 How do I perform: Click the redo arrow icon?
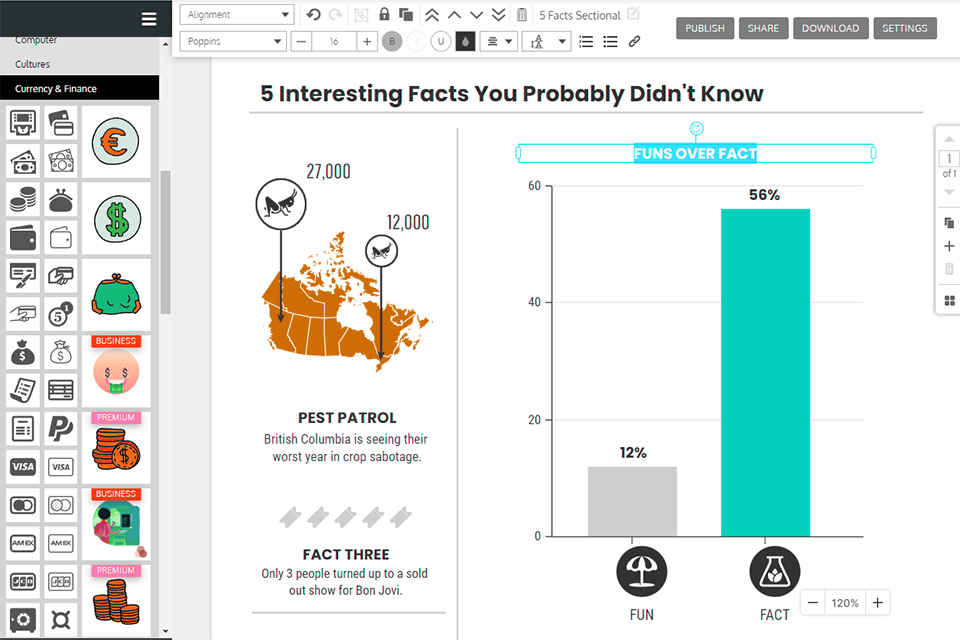[x=336, y=15]
